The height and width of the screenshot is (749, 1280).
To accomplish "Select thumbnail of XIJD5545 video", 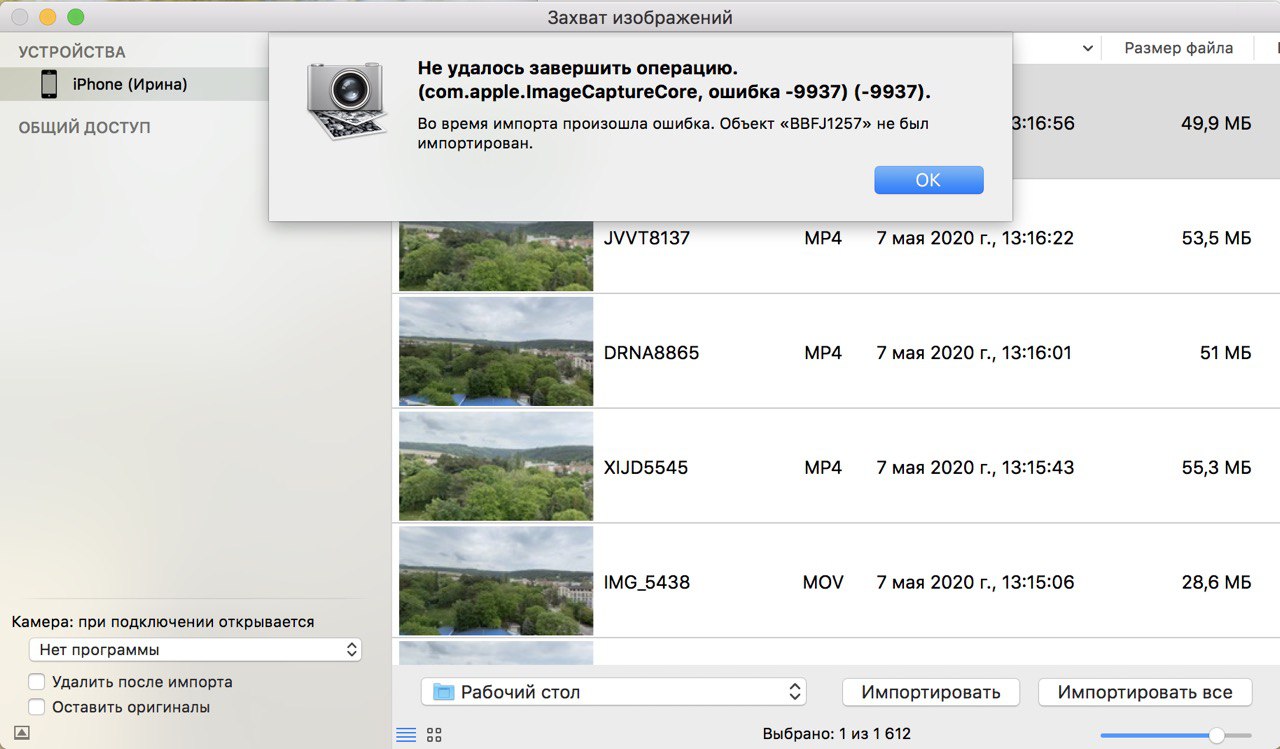I will pos(496,466).
